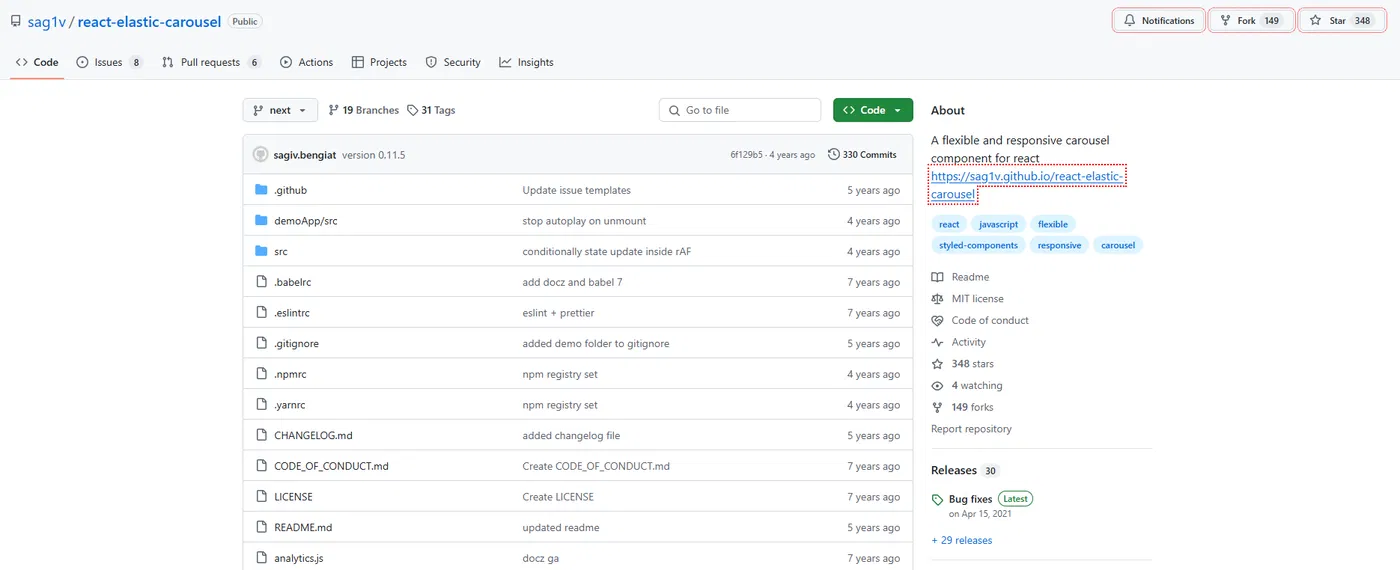Open the react-elastic-carousel repository title link
The height and width of the screenshot is (570, 1400).
pyautogui.click(x=149, y=21)
